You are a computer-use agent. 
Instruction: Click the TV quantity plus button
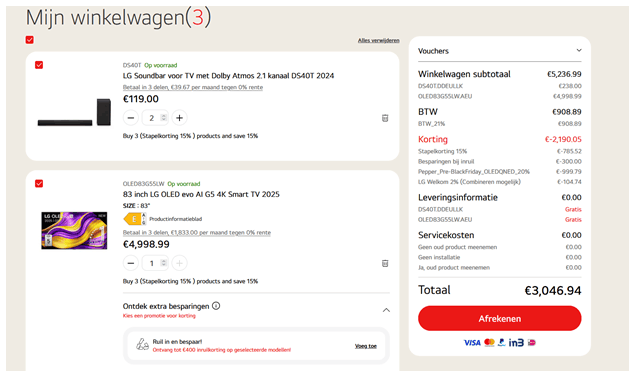point(179,263)
